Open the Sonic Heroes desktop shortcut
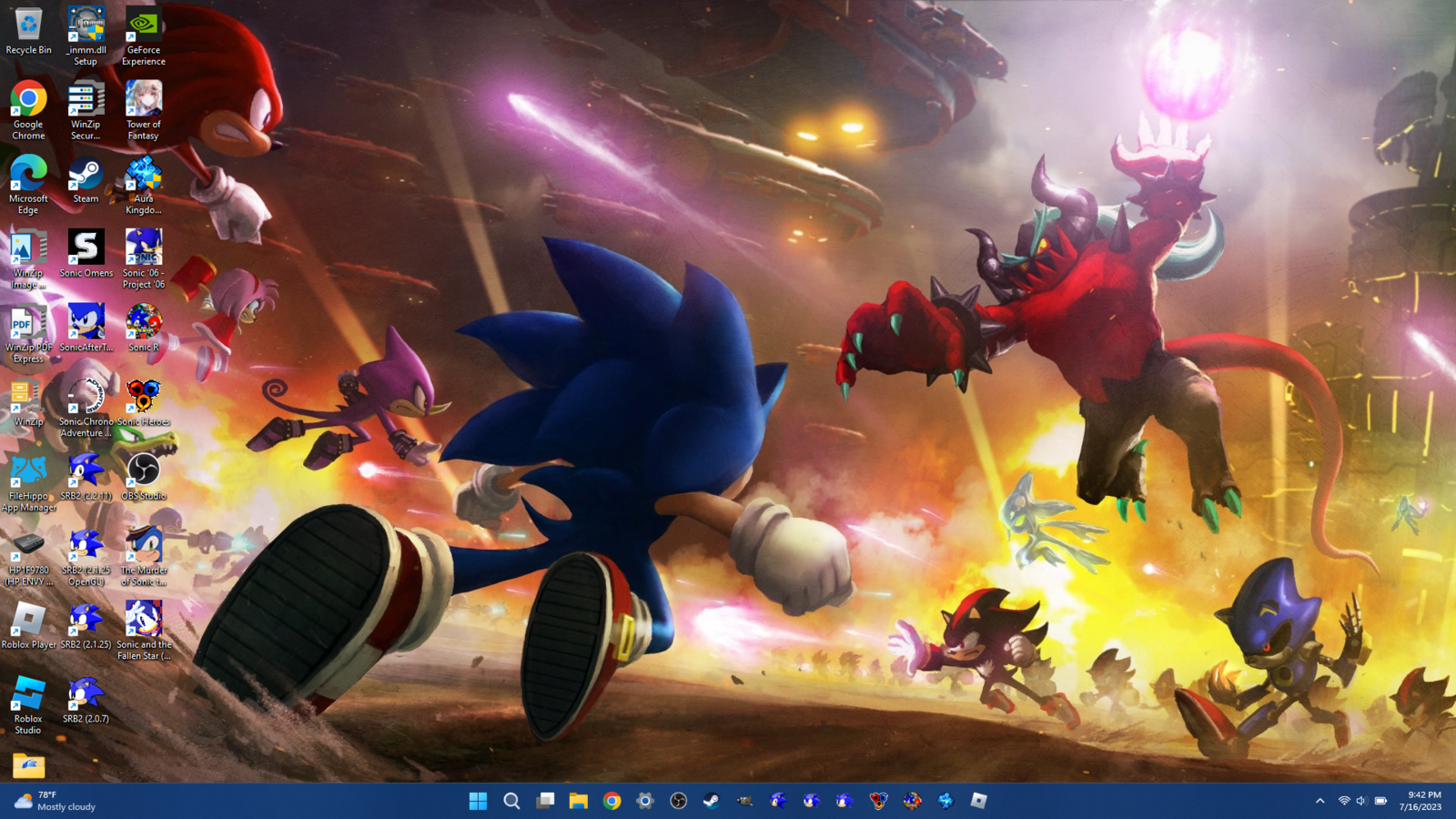Image resolution: width=1456 pixels, height=819 pixels. [x=144, y=403]
